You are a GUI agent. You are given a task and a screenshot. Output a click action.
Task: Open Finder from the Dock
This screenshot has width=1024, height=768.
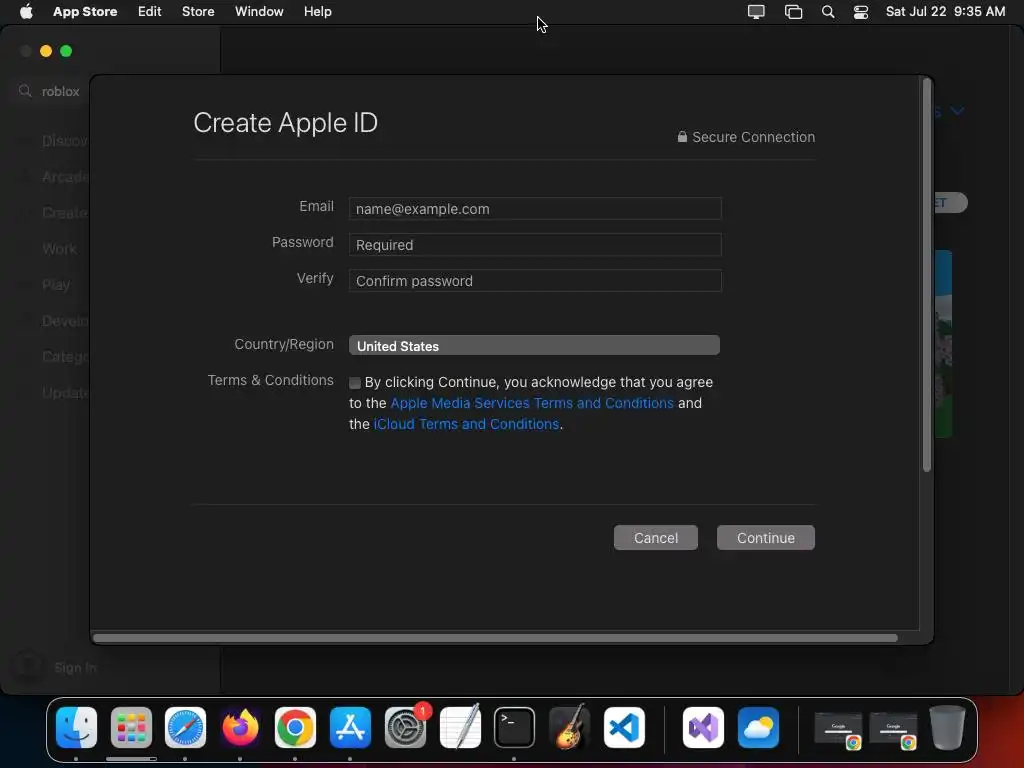[x=76, y=728]
